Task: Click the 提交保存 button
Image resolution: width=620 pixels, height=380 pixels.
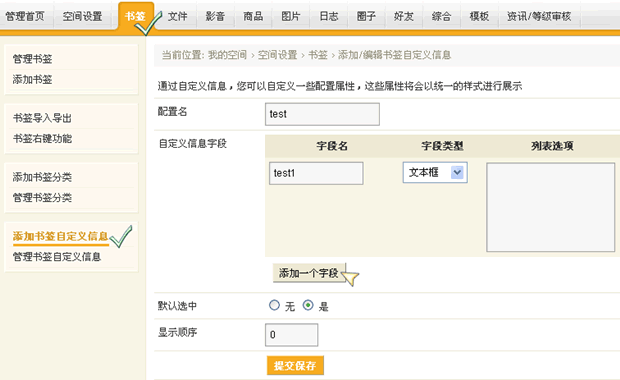Action: 295,365
